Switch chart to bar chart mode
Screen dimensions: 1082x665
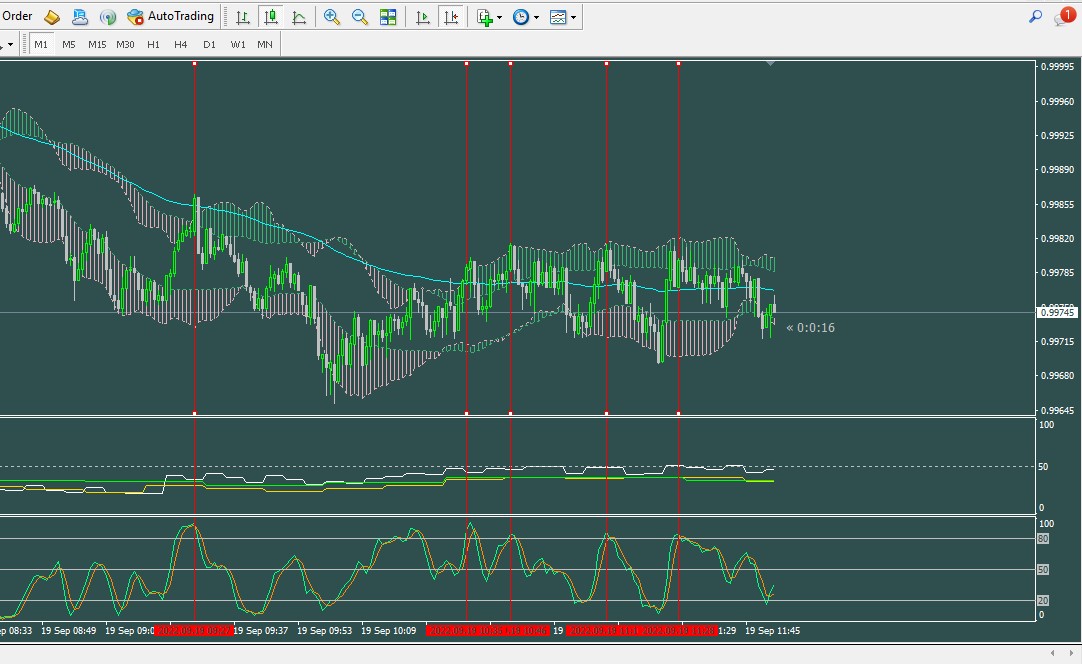[x=243, y=17]
